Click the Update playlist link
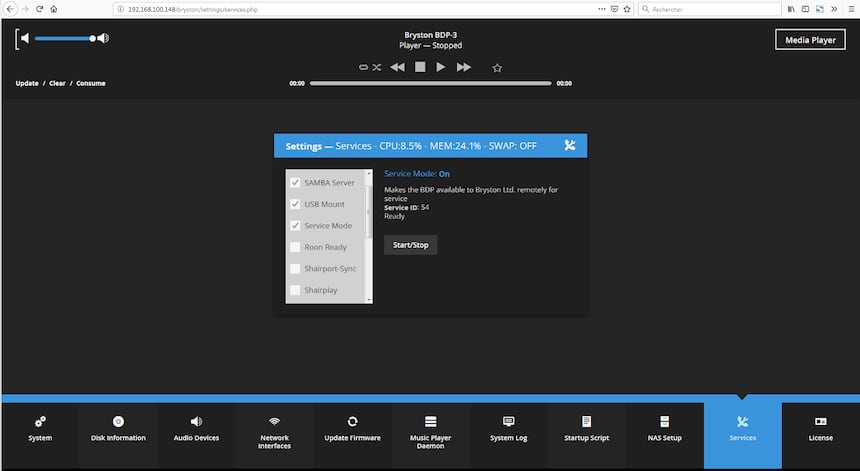The height and width of the screenshot is (471, 860). tap(27, 83)
